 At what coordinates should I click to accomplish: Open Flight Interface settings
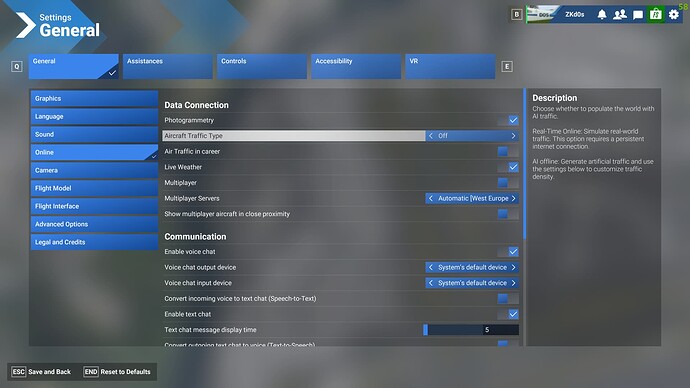(94, 206)
